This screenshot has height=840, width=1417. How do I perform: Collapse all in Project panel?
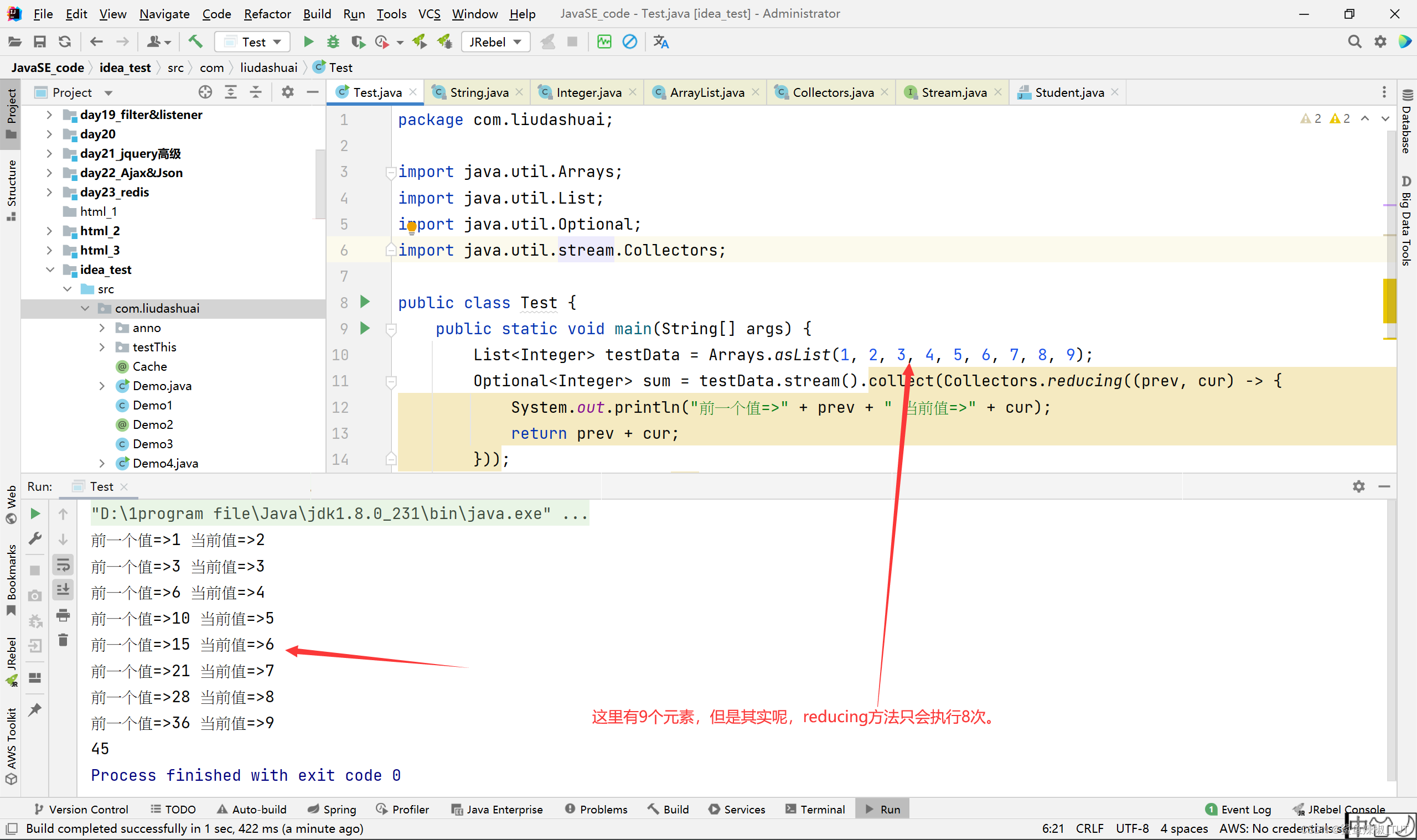[x=256, y=92]
